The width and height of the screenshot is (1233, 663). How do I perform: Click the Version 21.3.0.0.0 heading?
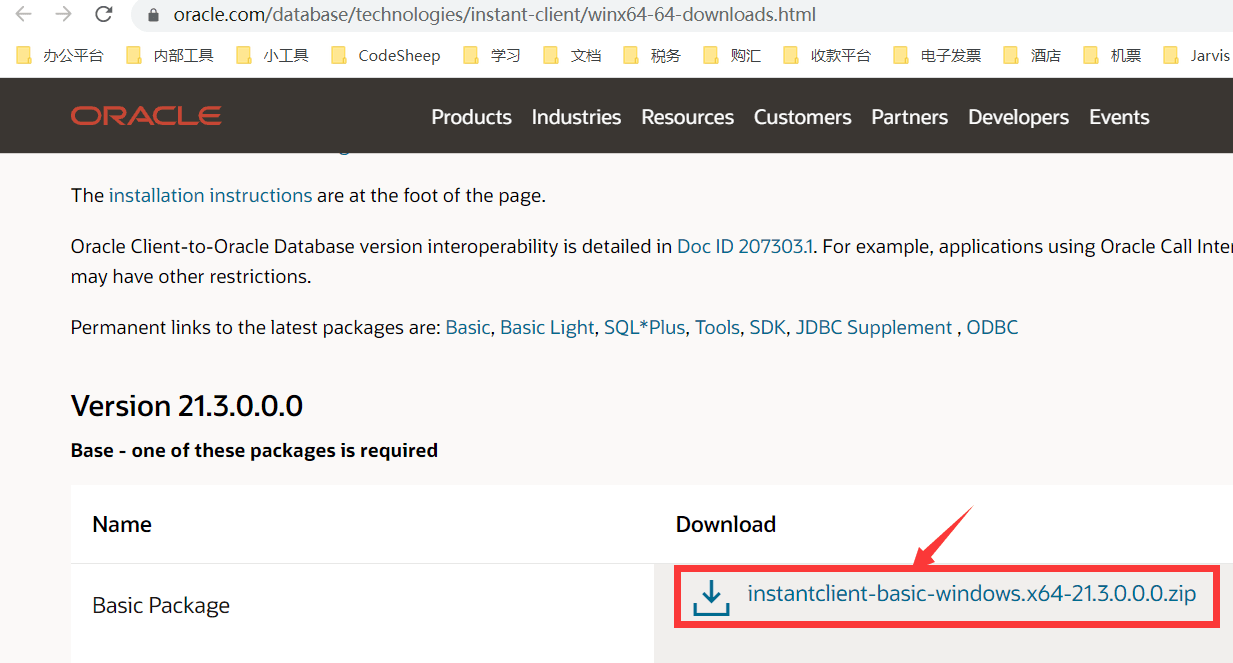click(187, 406)
